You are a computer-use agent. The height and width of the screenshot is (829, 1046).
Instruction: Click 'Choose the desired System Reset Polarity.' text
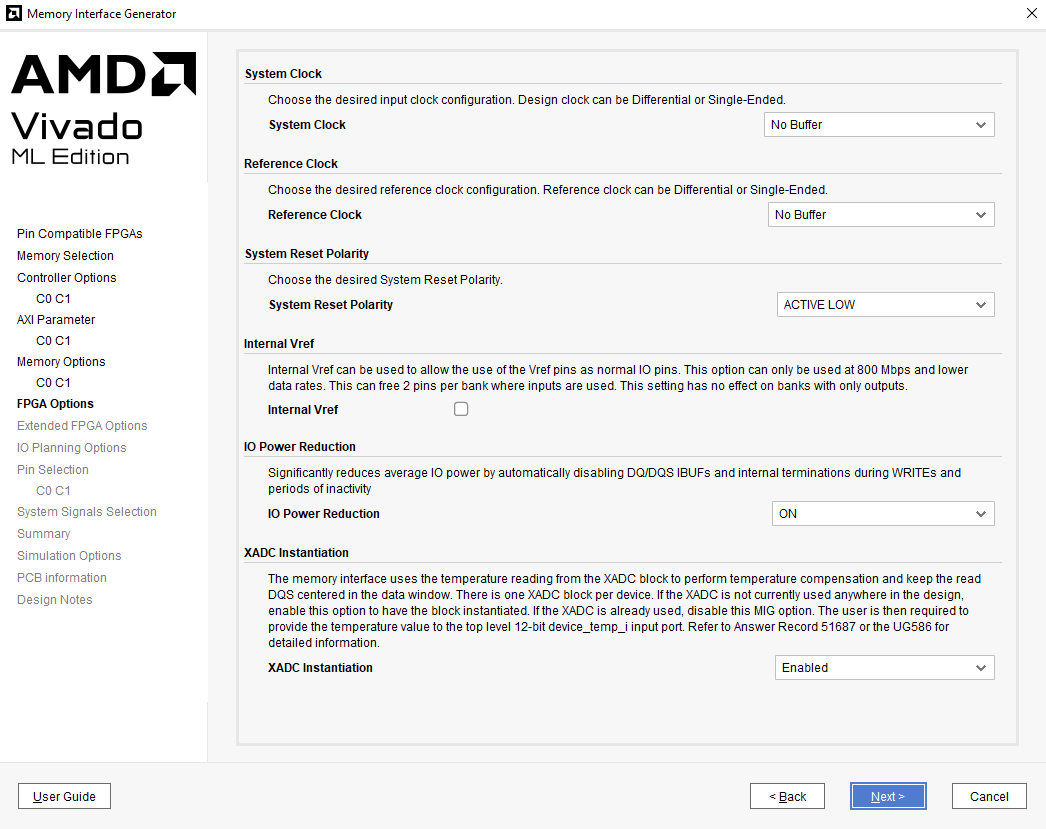click(386, 279)
